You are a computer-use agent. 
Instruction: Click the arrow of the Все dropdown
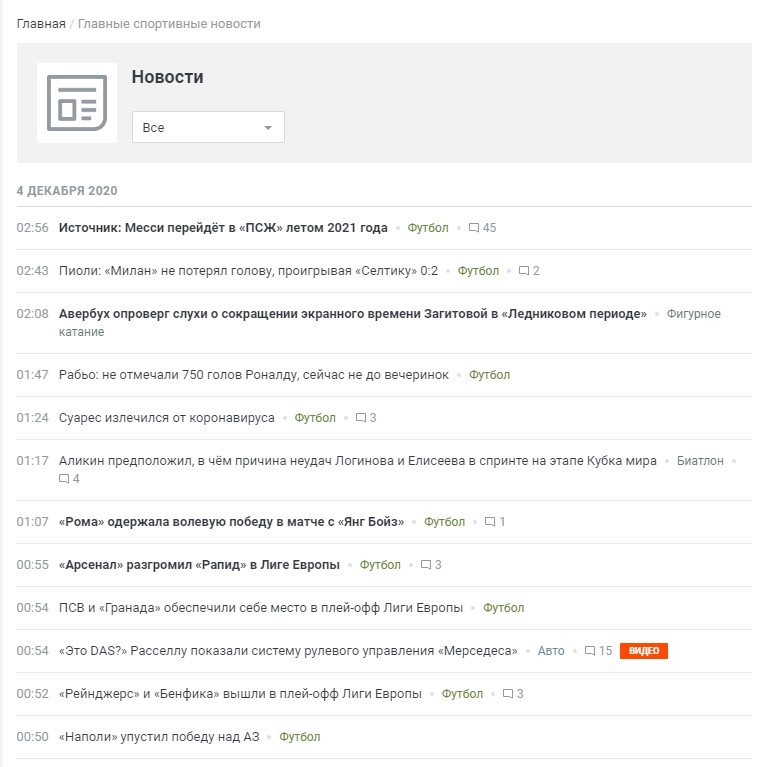(268, 128)
